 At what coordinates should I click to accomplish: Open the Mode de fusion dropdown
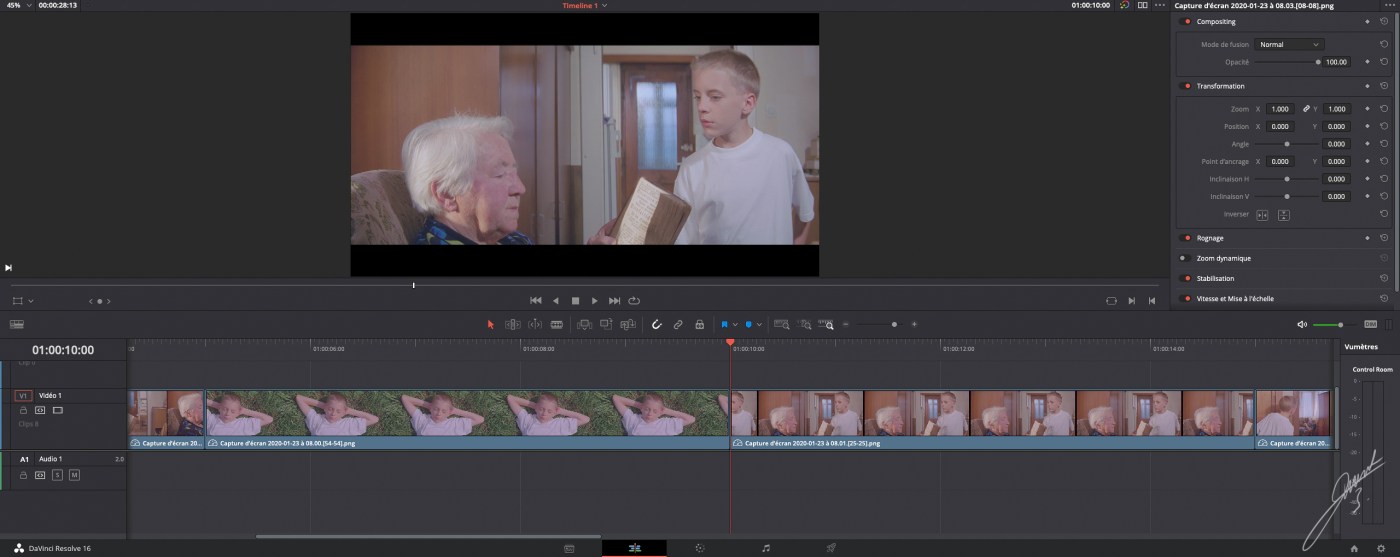tap(1289, 44)
